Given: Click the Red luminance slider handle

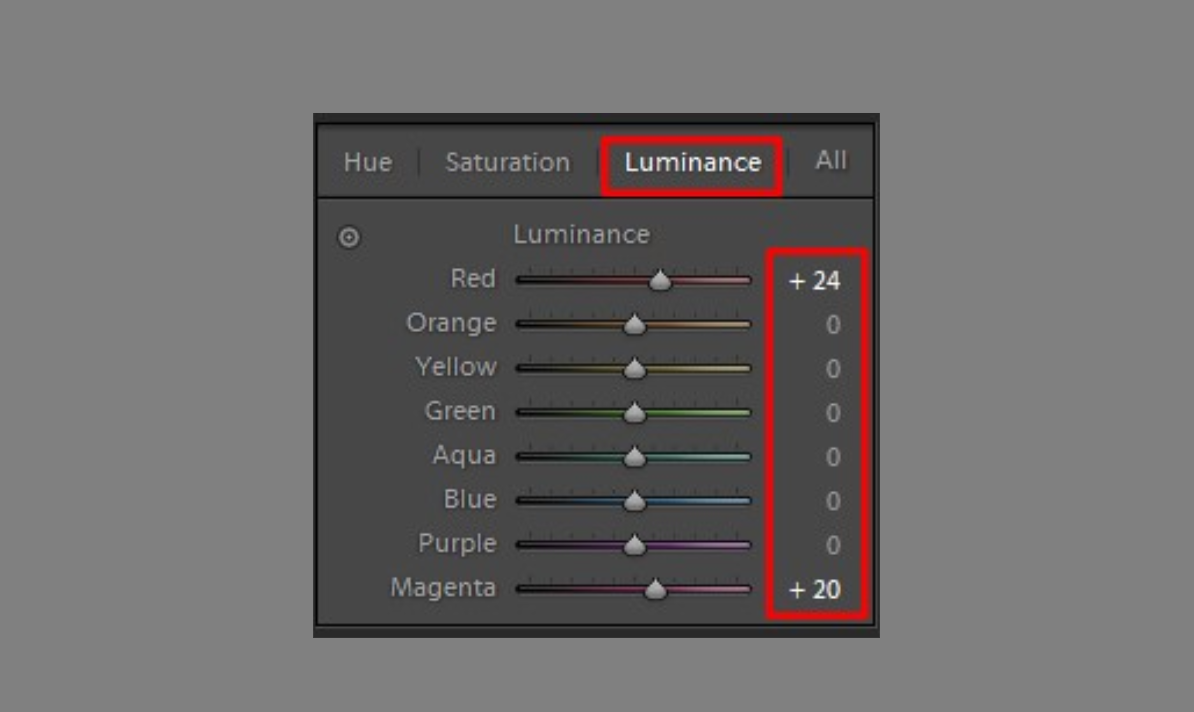Looking at the screenshot, I should coord(660,281).
